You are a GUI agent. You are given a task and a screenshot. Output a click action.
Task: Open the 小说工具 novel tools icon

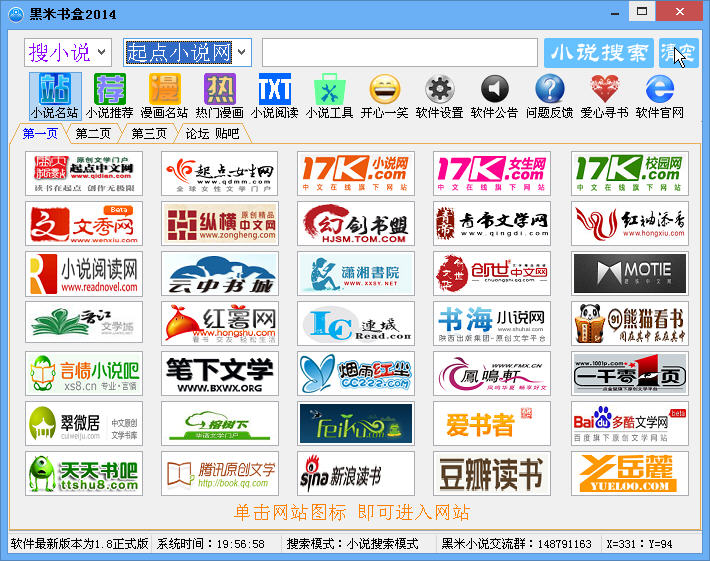click(x=329, y=90)
